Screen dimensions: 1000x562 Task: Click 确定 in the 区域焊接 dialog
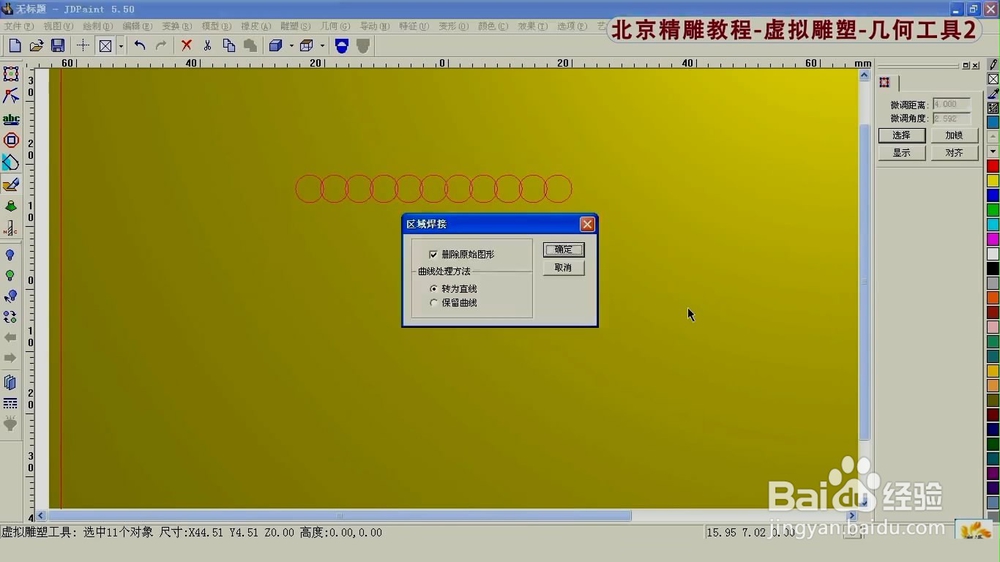(x=563, y=249)
